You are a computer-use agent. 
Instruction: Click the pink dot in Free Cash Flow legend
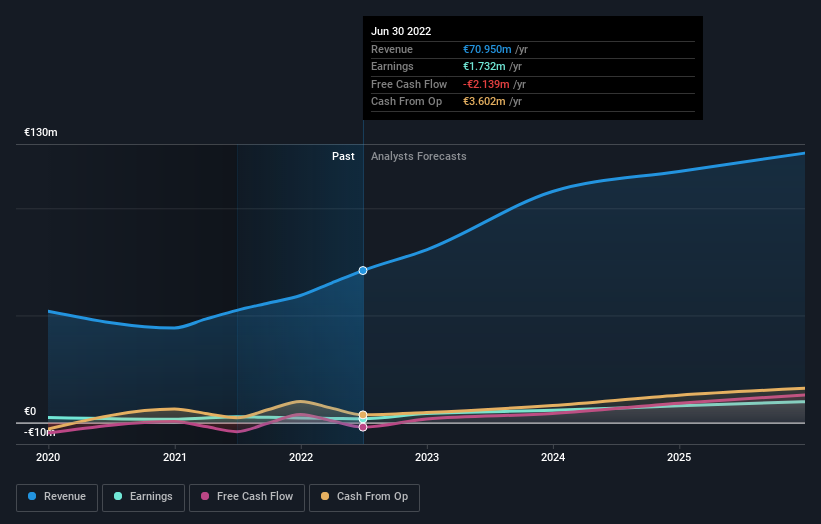pos(205,496)
